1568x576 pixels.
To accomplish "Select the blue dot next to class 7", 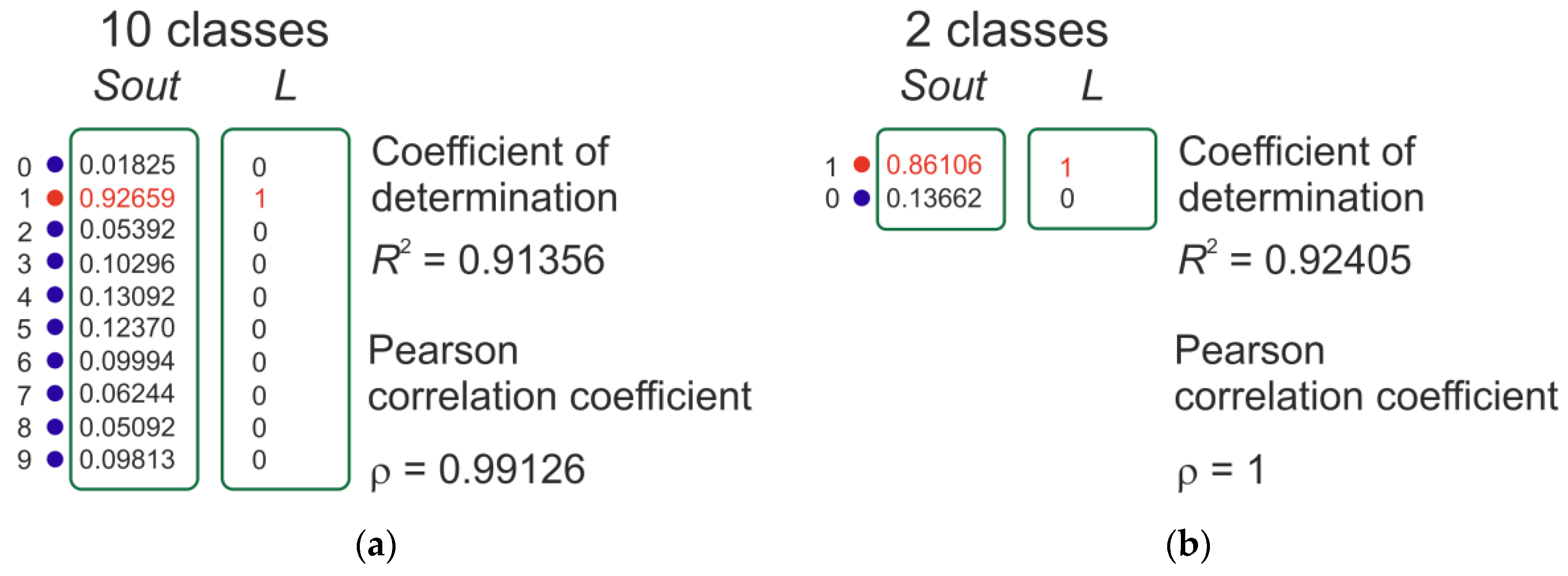I will point(55,394).
